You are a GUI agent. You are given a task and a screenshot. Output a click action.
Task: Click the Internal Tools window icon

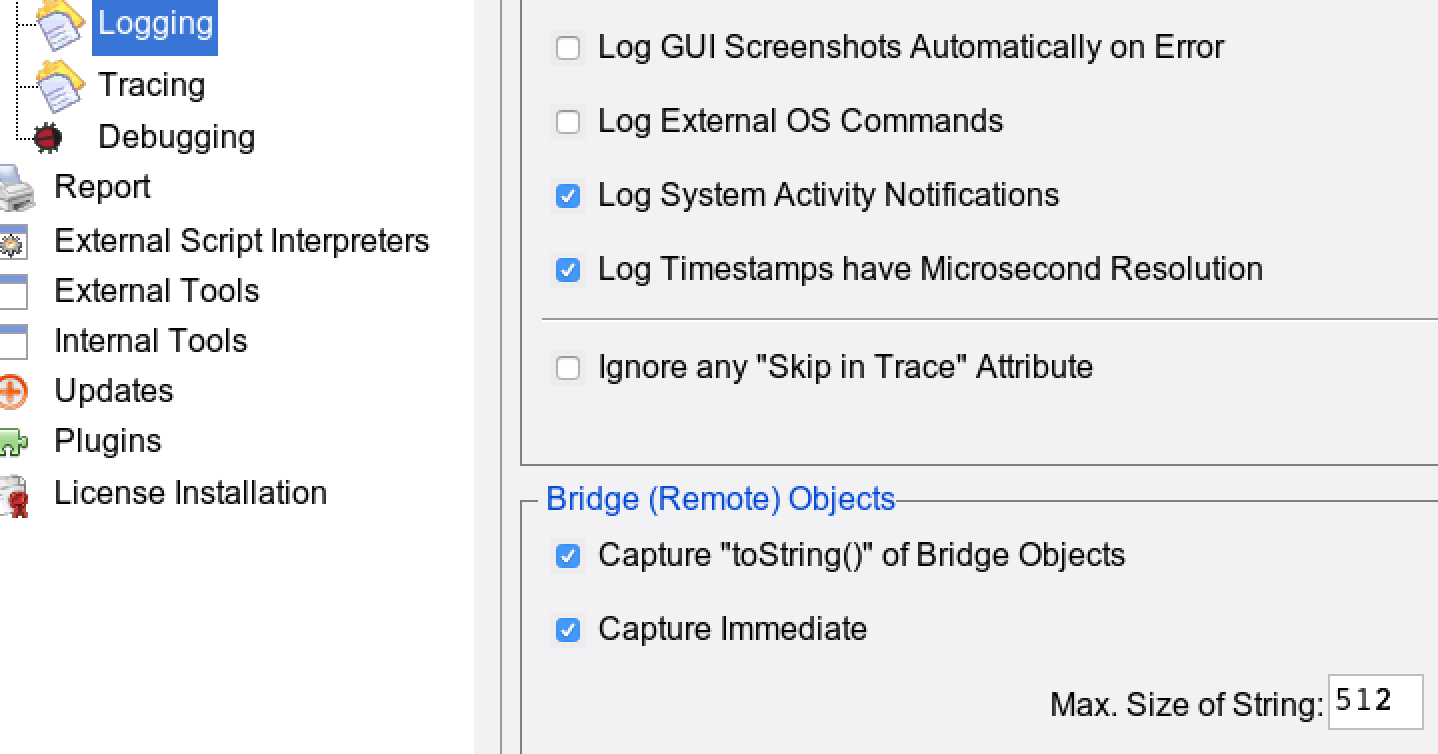pos(14,342)
